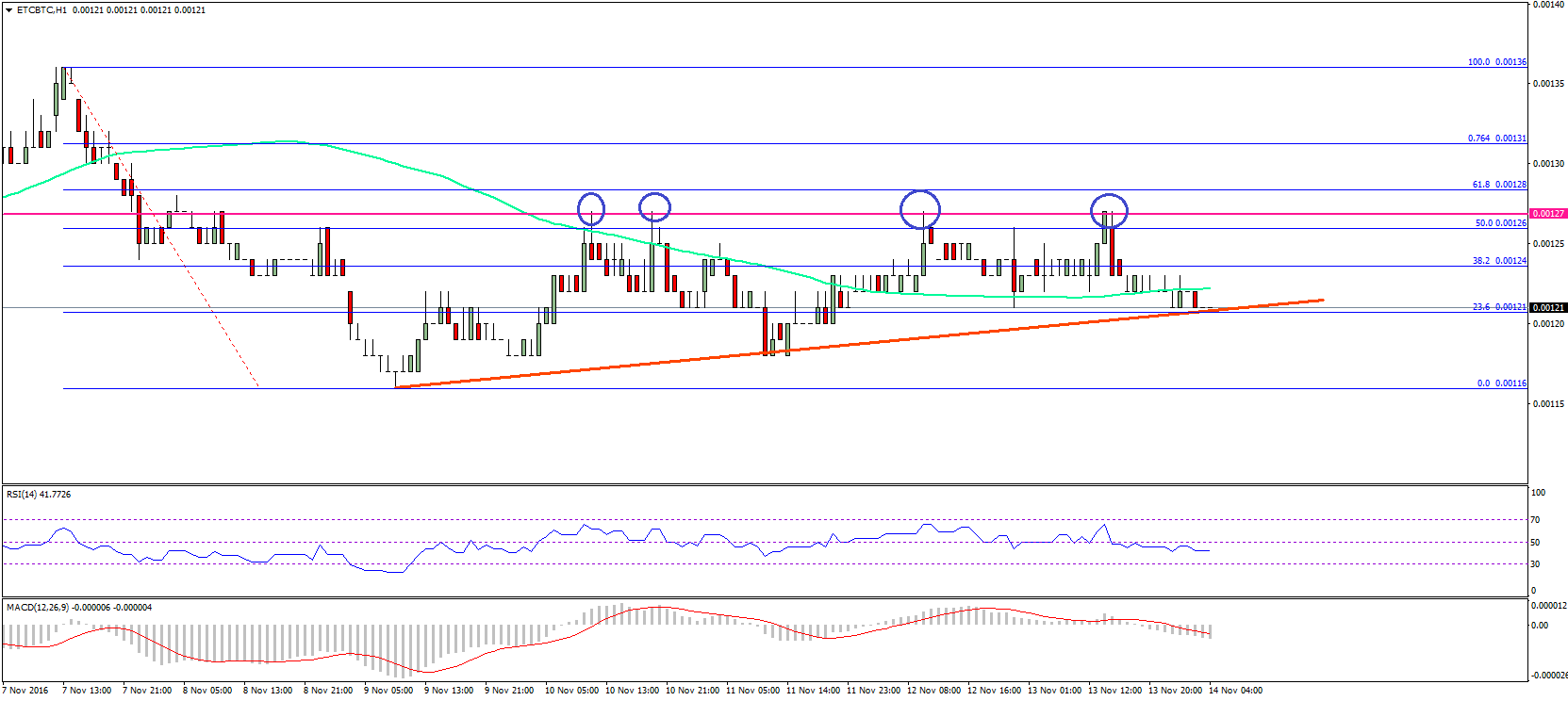Click the '10 Nov 13:00' time label
1568x701 pixels.
(632, 691)
